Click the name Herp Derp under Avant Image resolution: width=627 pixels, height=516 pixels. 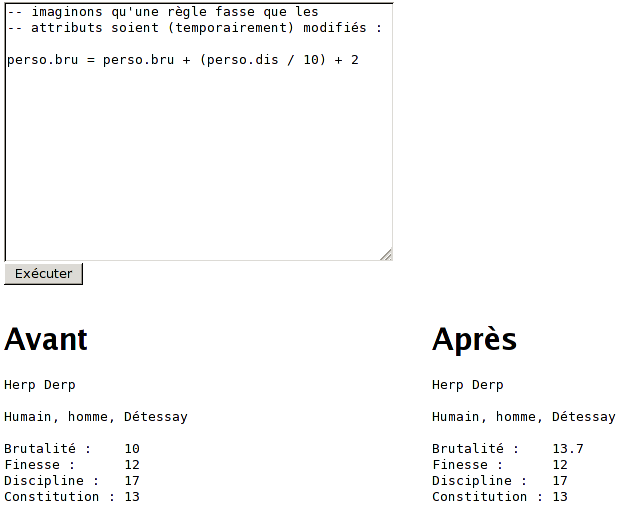40,385
